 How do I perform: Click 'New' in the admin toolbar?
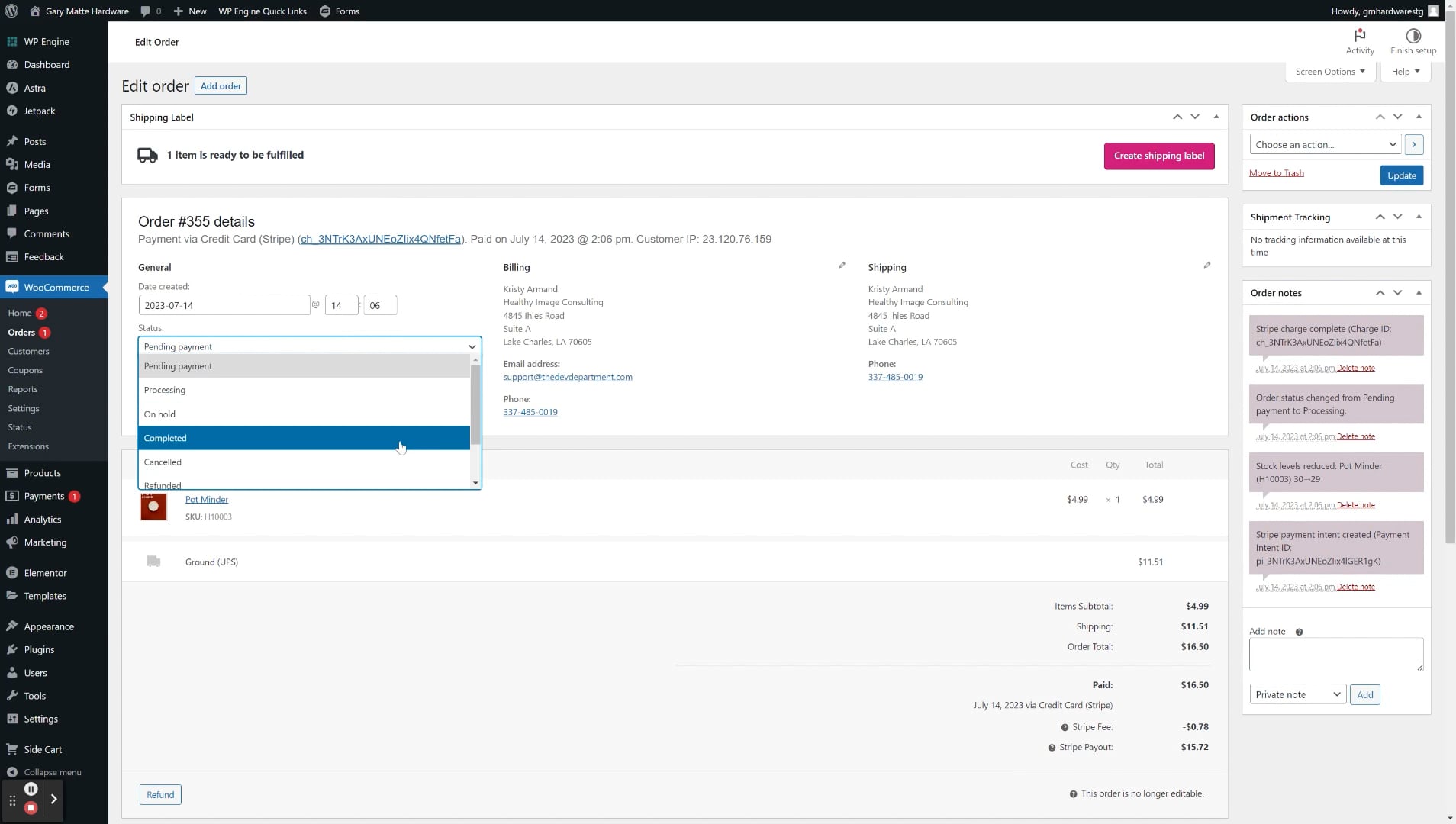(189, 11)
